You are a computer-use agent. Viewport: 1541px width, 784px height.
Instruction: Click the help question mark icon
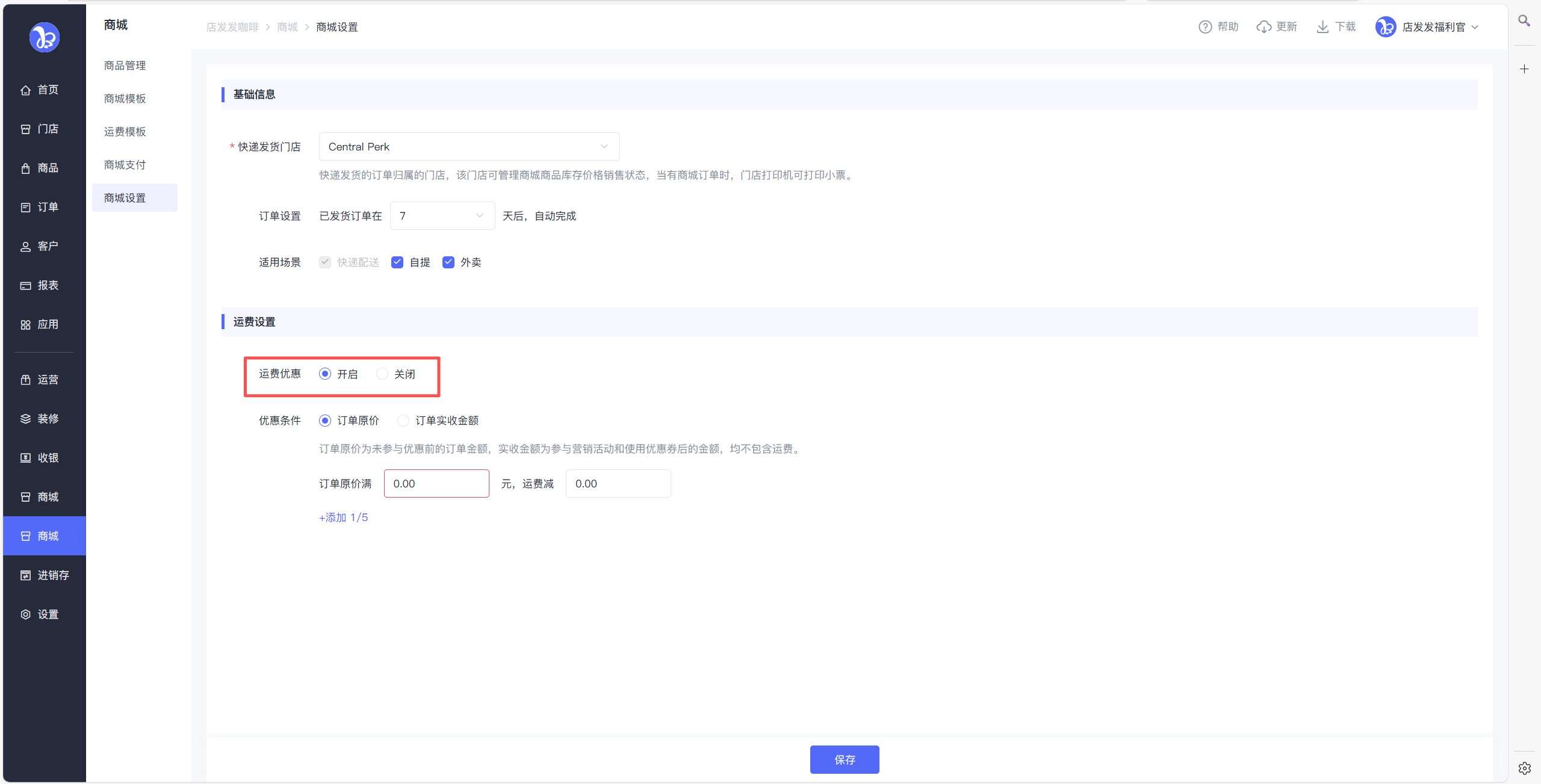1205,27
